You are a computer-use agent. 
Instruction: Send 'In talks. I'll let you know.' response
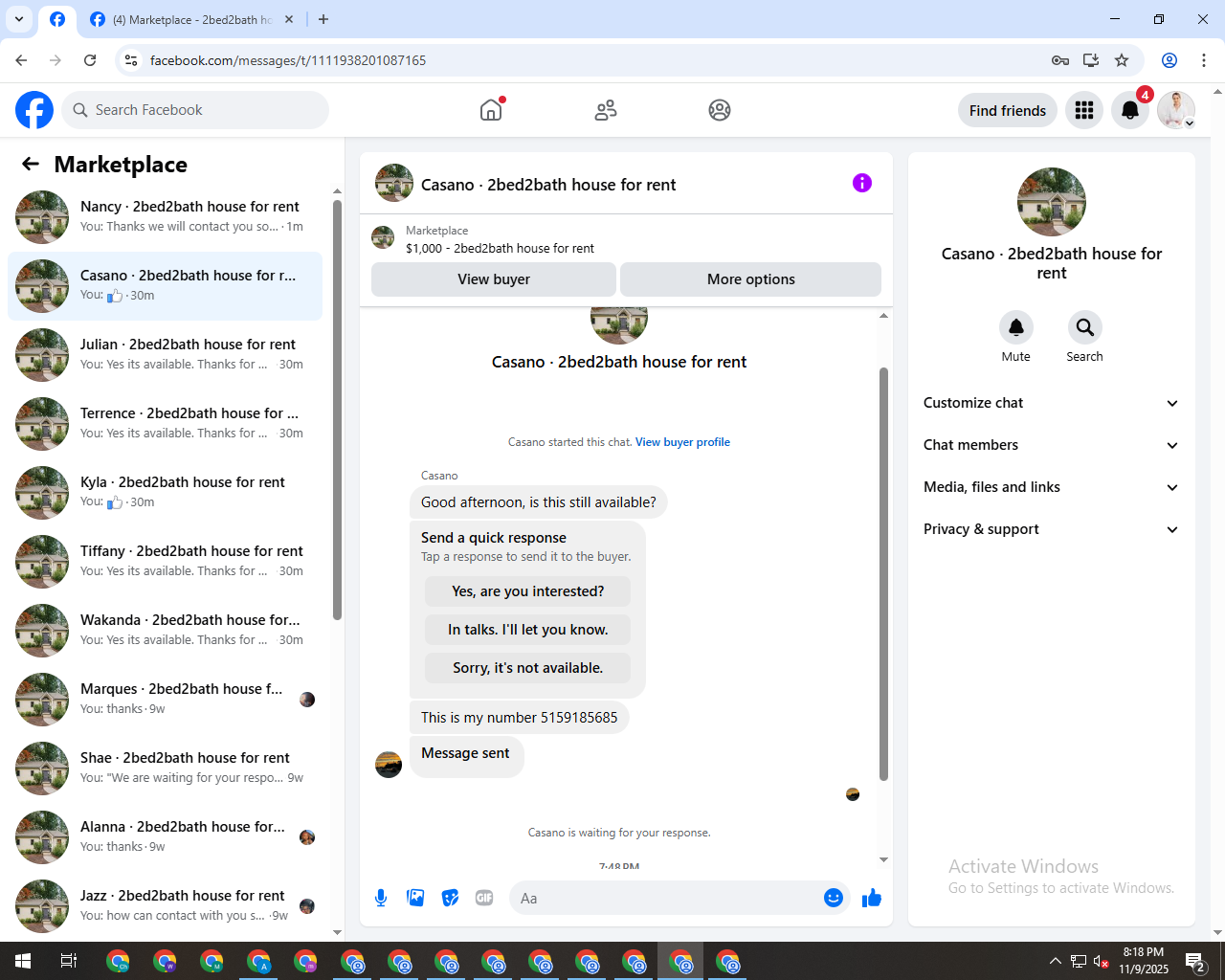click(528, 630)
